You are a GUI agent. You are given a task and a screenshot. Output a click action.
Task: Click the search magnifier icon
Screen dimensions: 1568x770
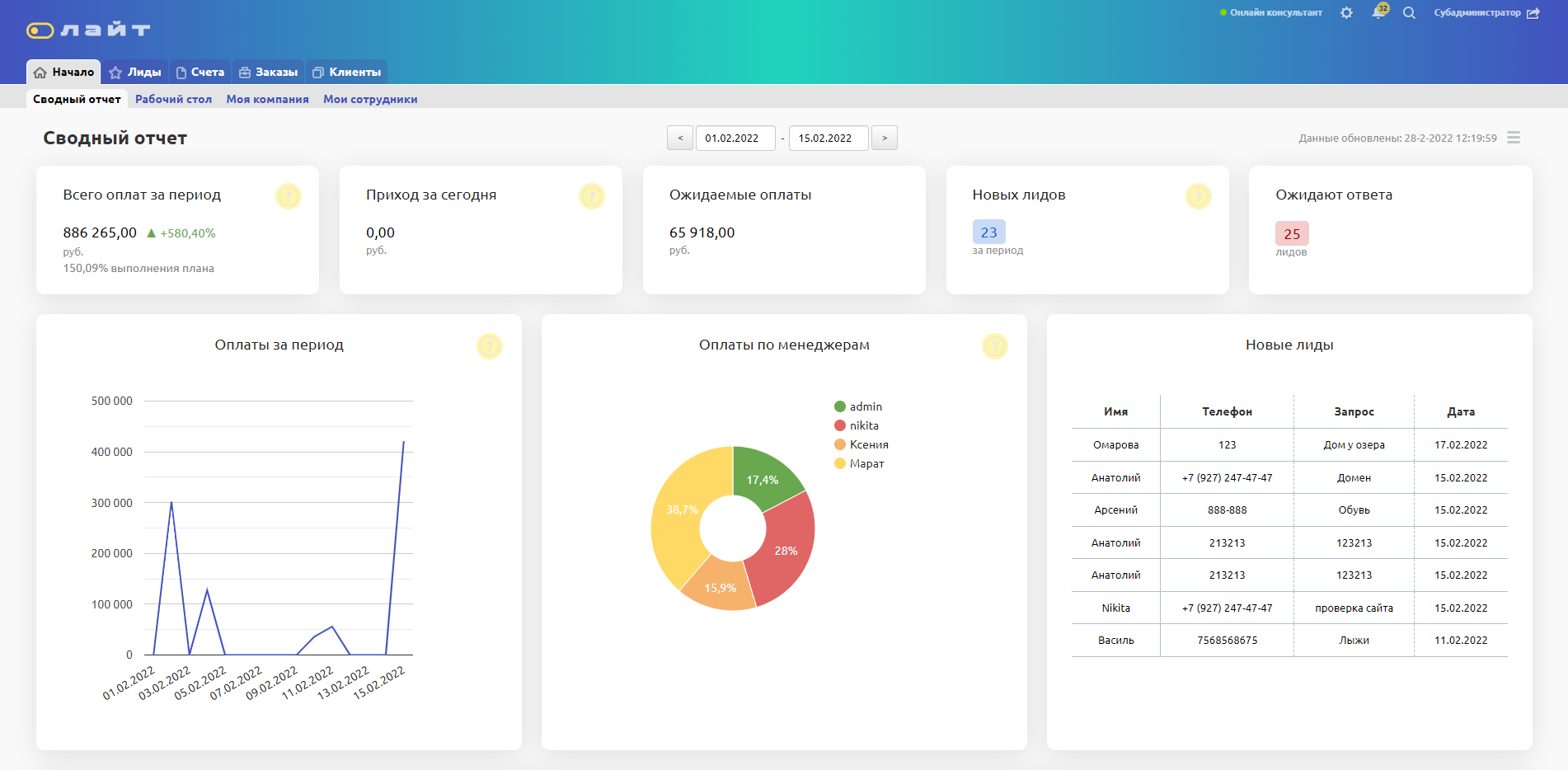[x=1409, y=13]
